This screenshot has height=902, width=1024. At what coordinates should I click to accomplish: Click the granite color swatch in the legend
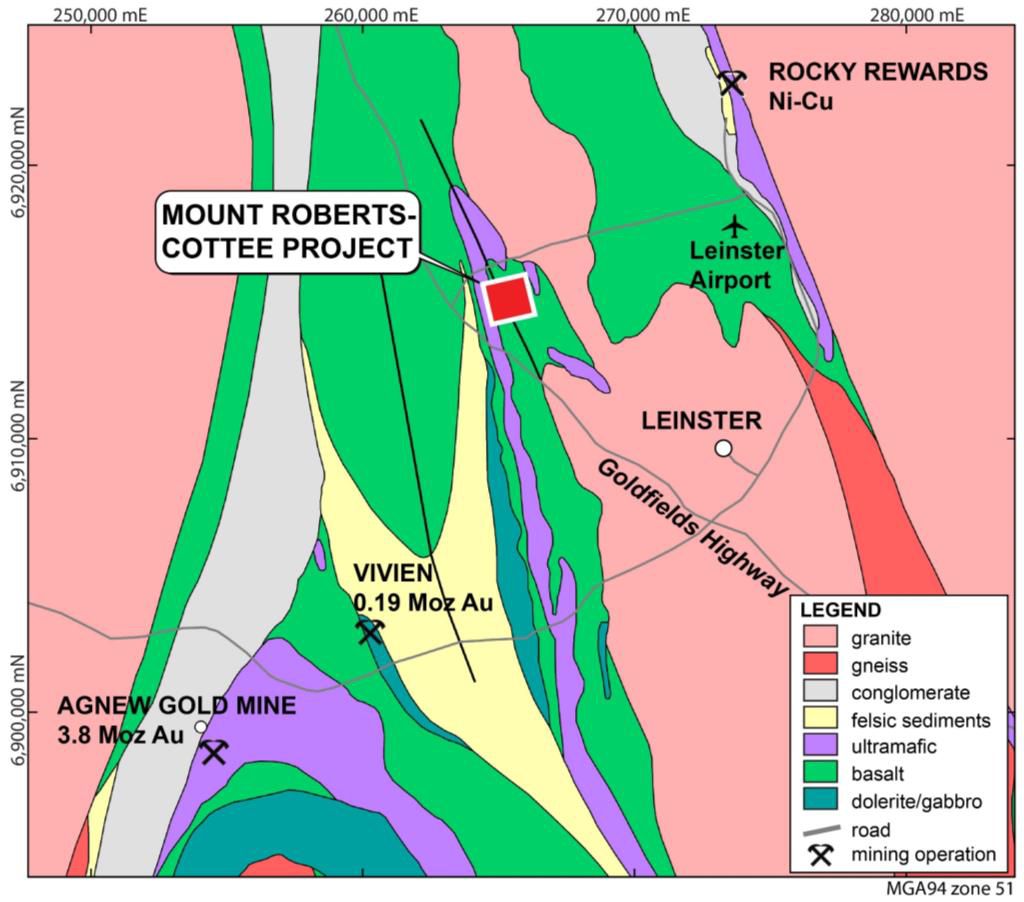tap(824, 637)
